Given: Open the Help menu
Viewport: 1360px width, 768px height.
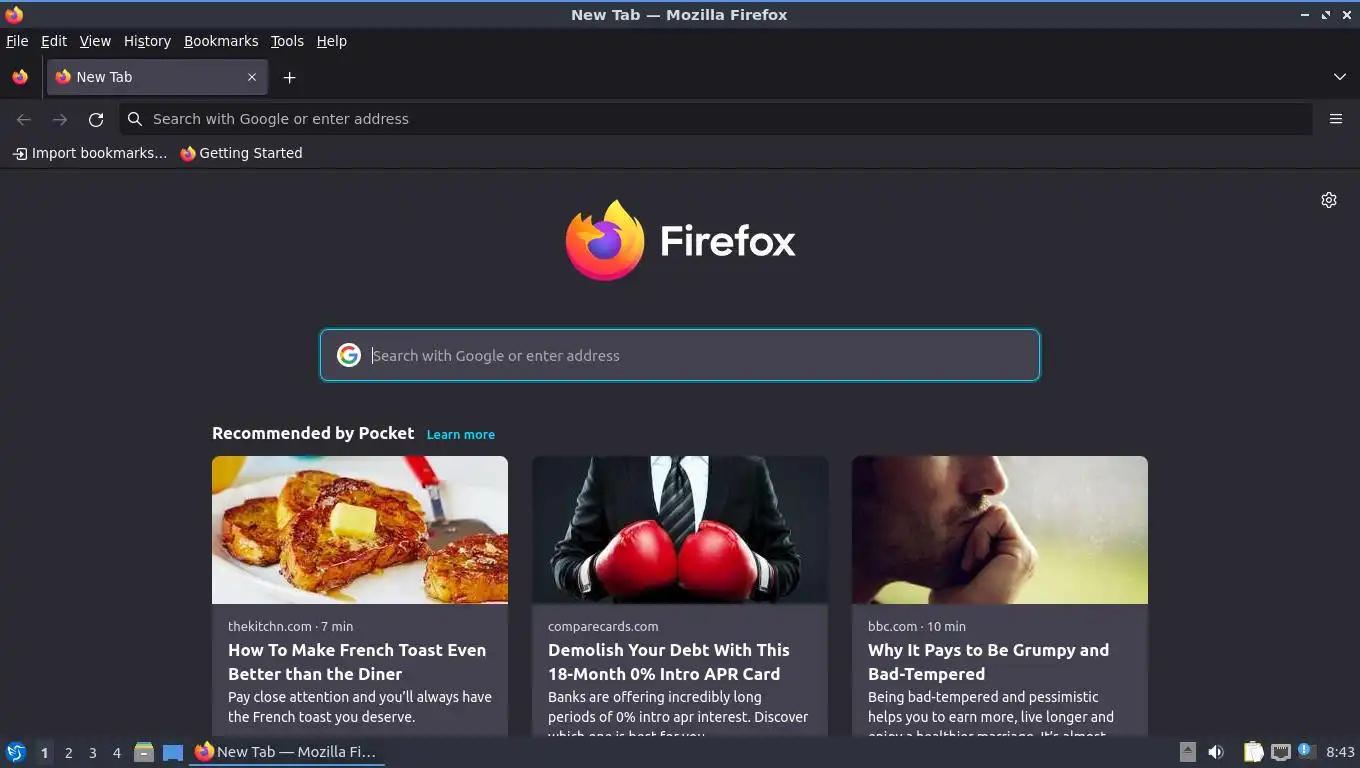Looking at the screenshot, I should click(x=331, y=41).
